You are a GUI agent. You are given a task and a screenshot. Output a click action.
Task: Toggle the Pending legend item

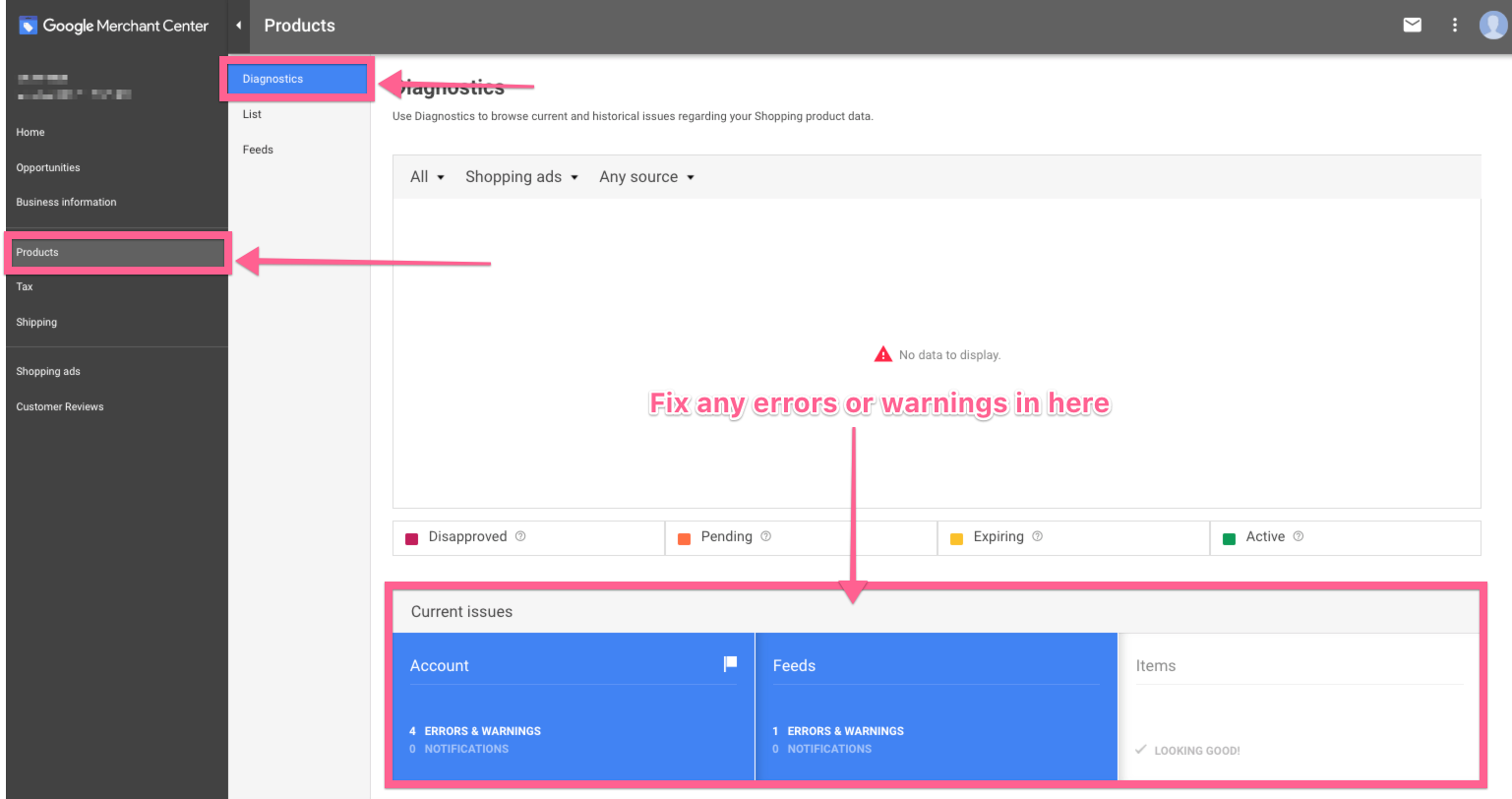click(802, 537)
